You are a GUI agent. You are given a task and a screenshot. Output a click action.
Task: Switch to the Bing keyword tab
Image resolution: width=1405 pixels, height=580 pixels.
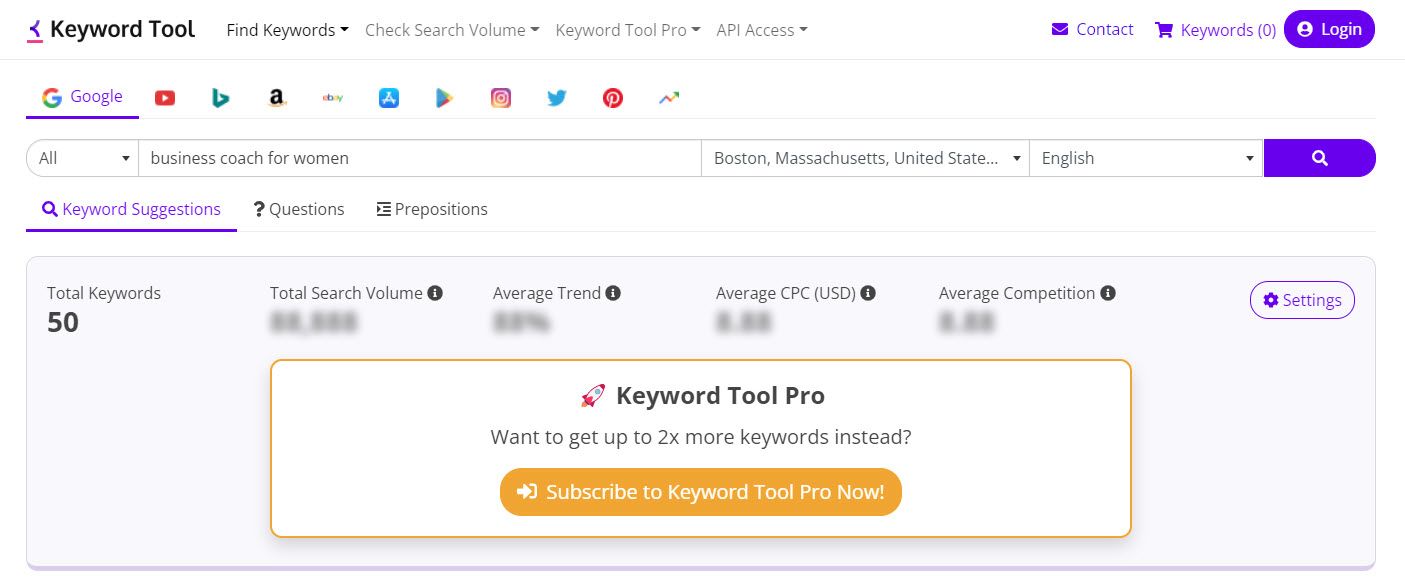coord(221,98)
